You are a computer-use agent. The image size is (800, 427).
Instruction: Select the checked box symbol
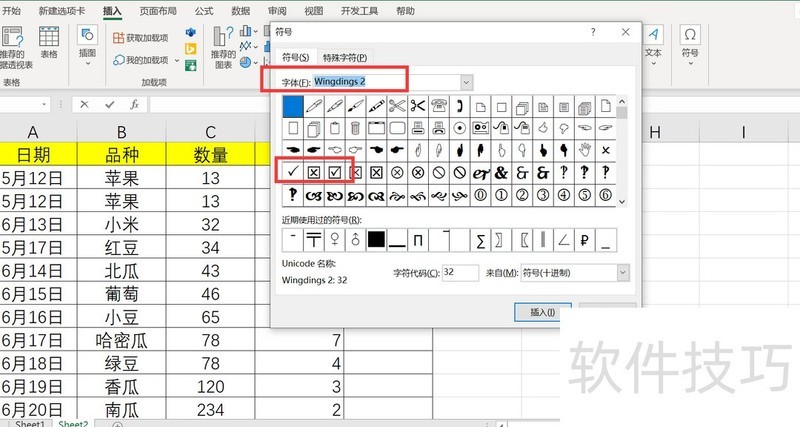[x=335, y=172]
